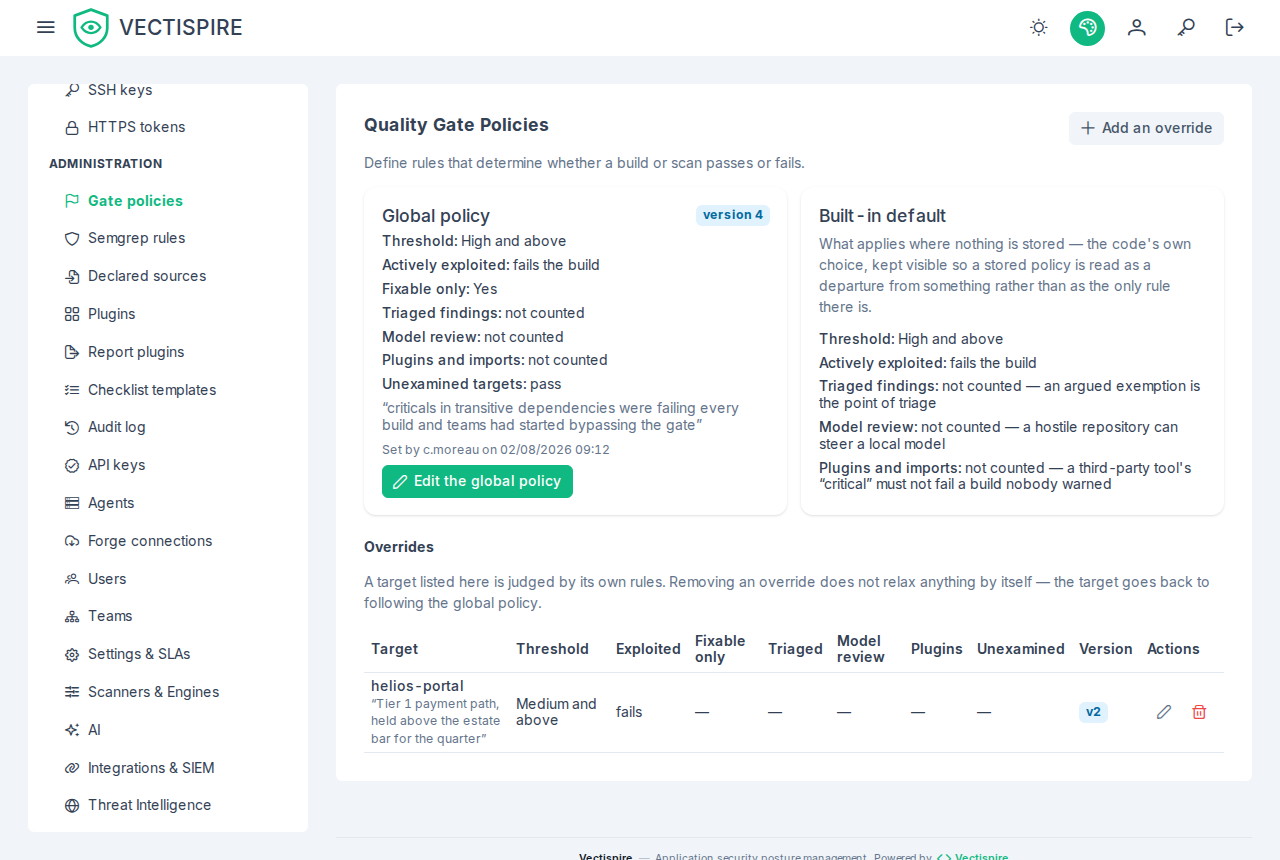Click the Teams hierarchy icon
The width and height of the screenshot is (1280, 860).
coord(72,616)
